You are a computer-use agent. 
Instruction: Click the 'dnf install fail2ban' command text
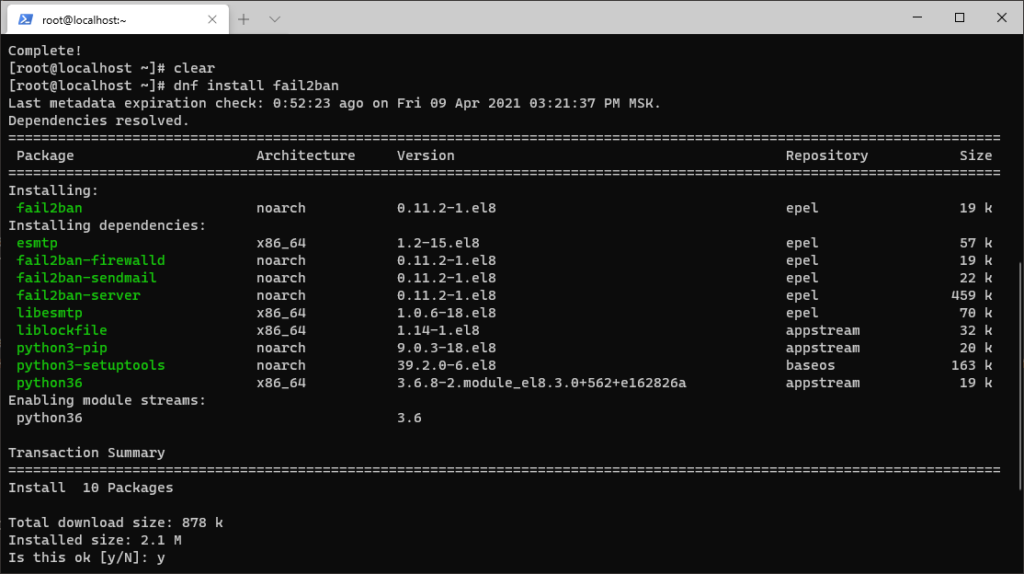256,86
